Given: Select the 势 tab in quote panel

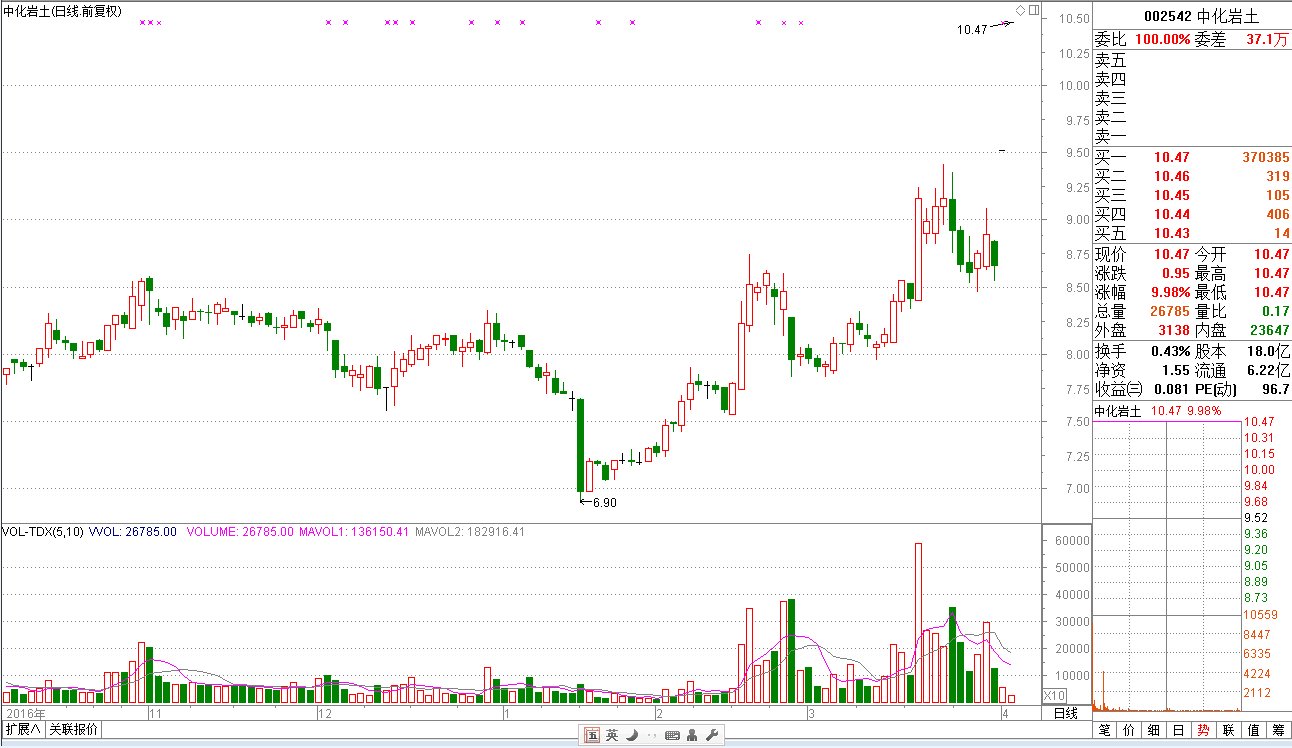Looking at the screenshot, I should point(1204,730).
